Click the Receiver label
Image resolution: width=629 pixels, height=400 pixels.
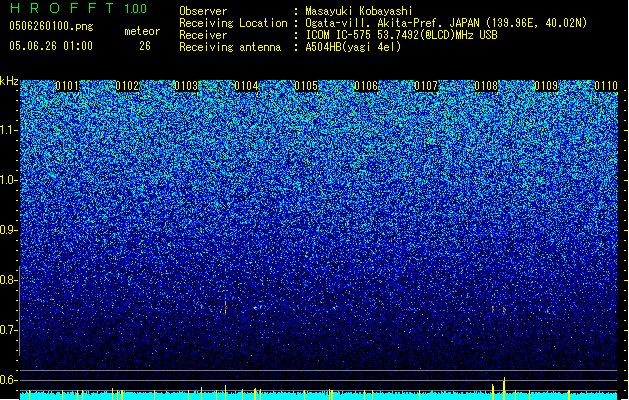203,35
